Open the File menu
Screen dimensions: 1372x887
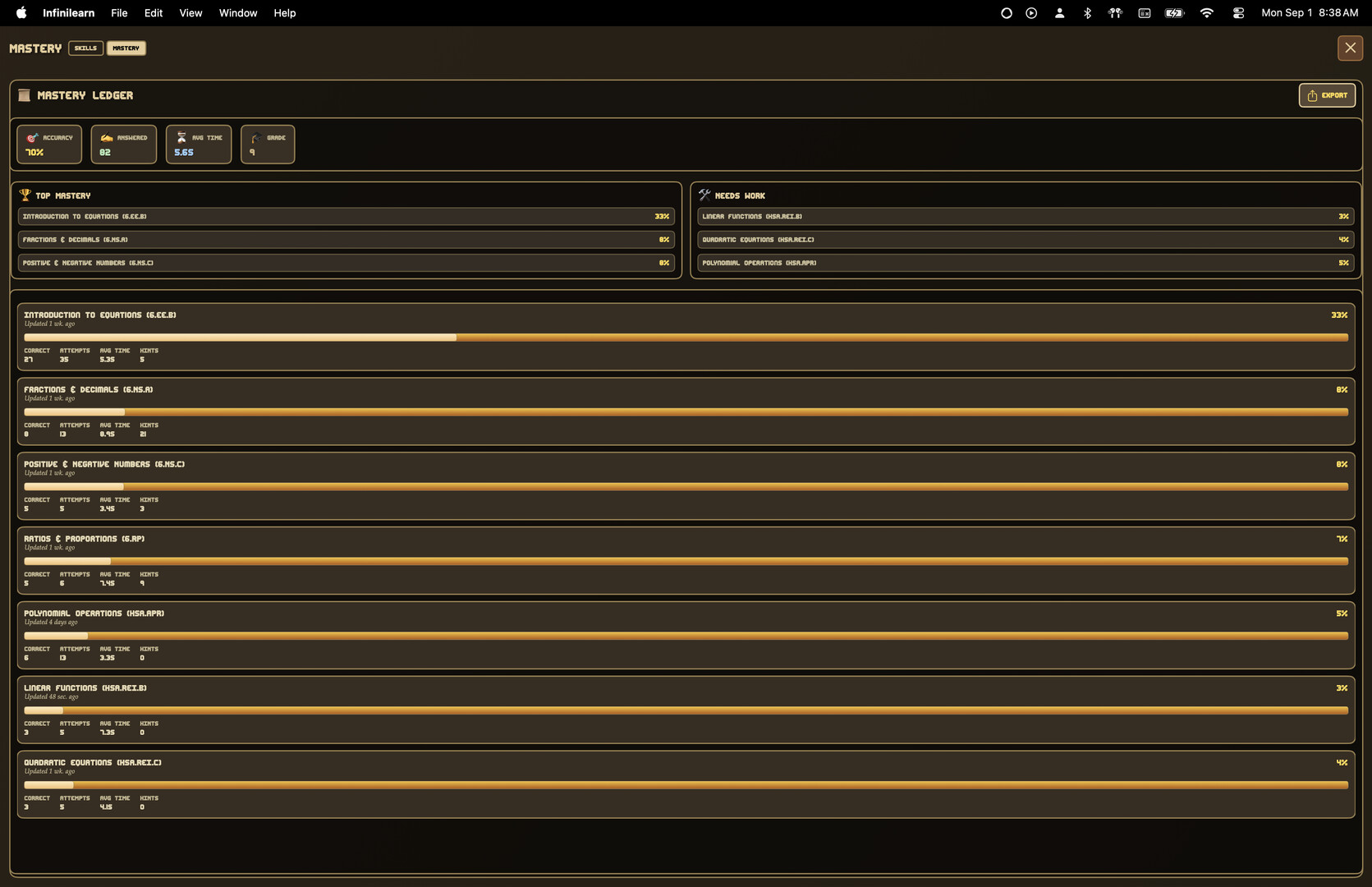click(119, 12)
